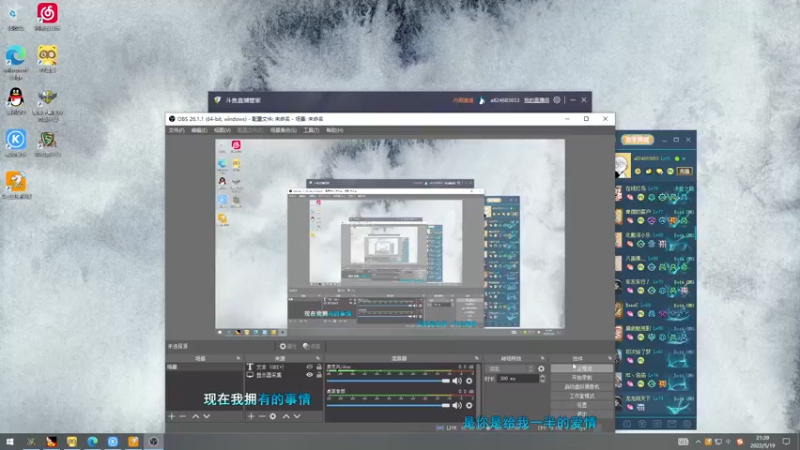The image size is (800, 450).
Task: Click 开始录制 to start recording
Action: [582, 378]
